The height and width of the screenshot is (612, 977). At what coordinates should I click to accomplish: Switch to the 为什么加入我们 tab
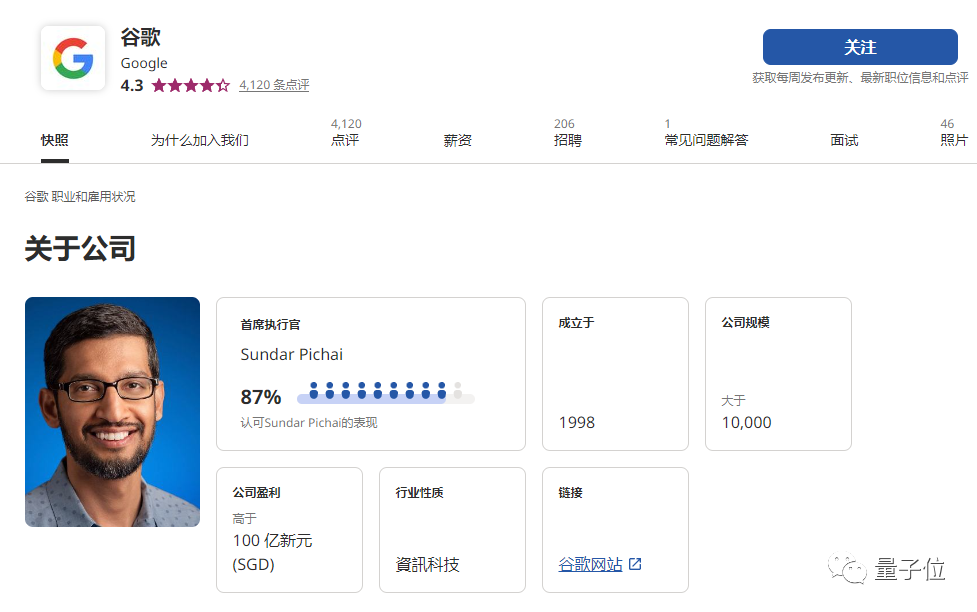(x=199, y=140)
